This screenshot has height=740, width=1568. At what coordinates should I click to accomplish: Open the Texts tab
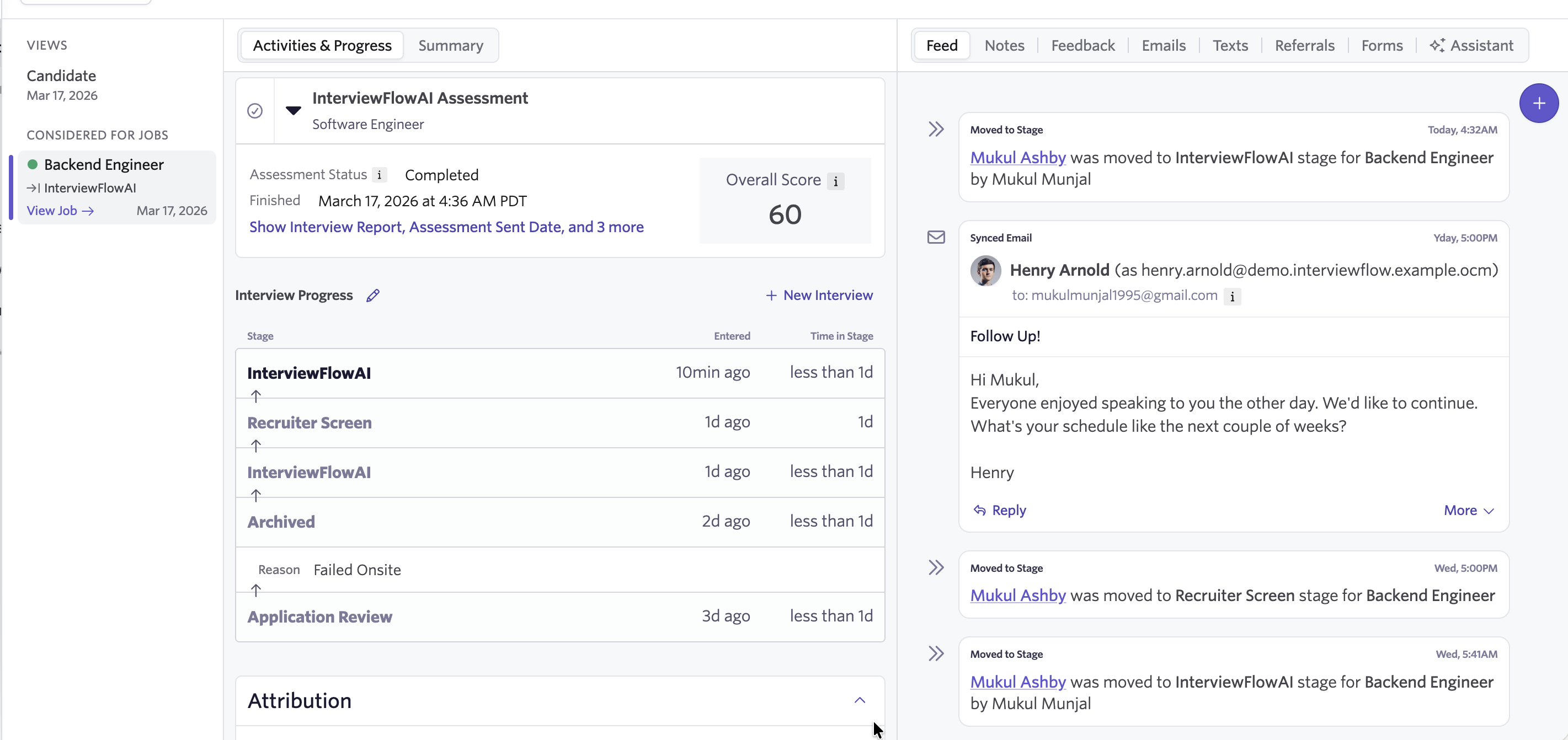pyautogui.click(x=1230, y=46)
